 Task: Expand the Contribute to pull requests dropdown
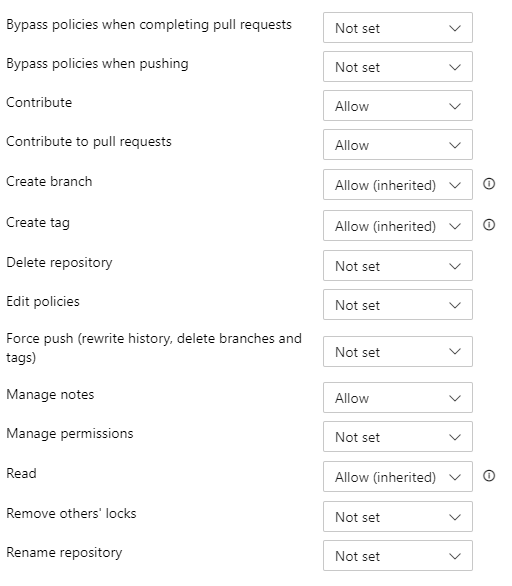pyautogui.click(x=398, y=145)
